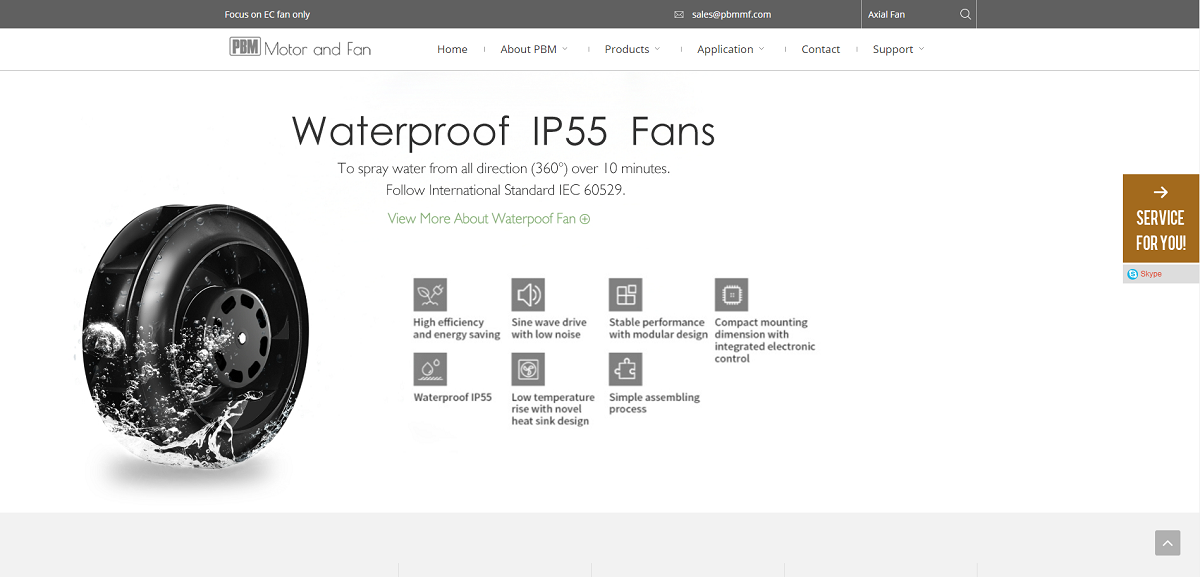Click the sales@pbmmf.com email link
1200x577 pixels.
coord(731,15)
